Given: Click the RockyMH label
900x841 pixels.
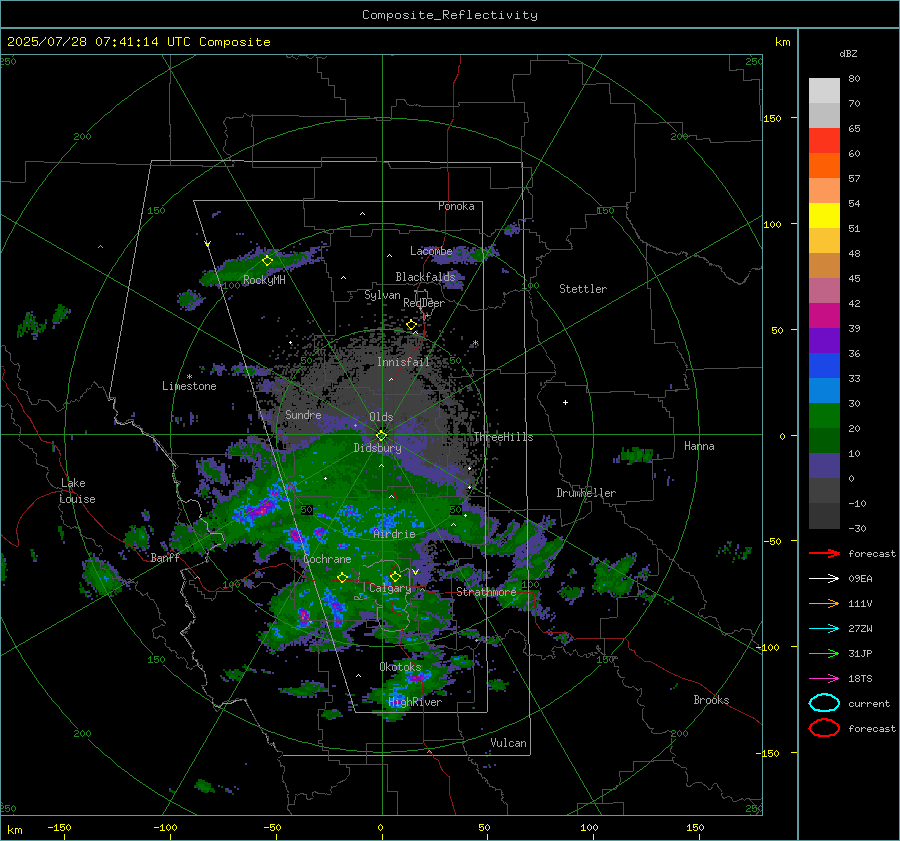Looking at the screenshot, I should [264, 280].
